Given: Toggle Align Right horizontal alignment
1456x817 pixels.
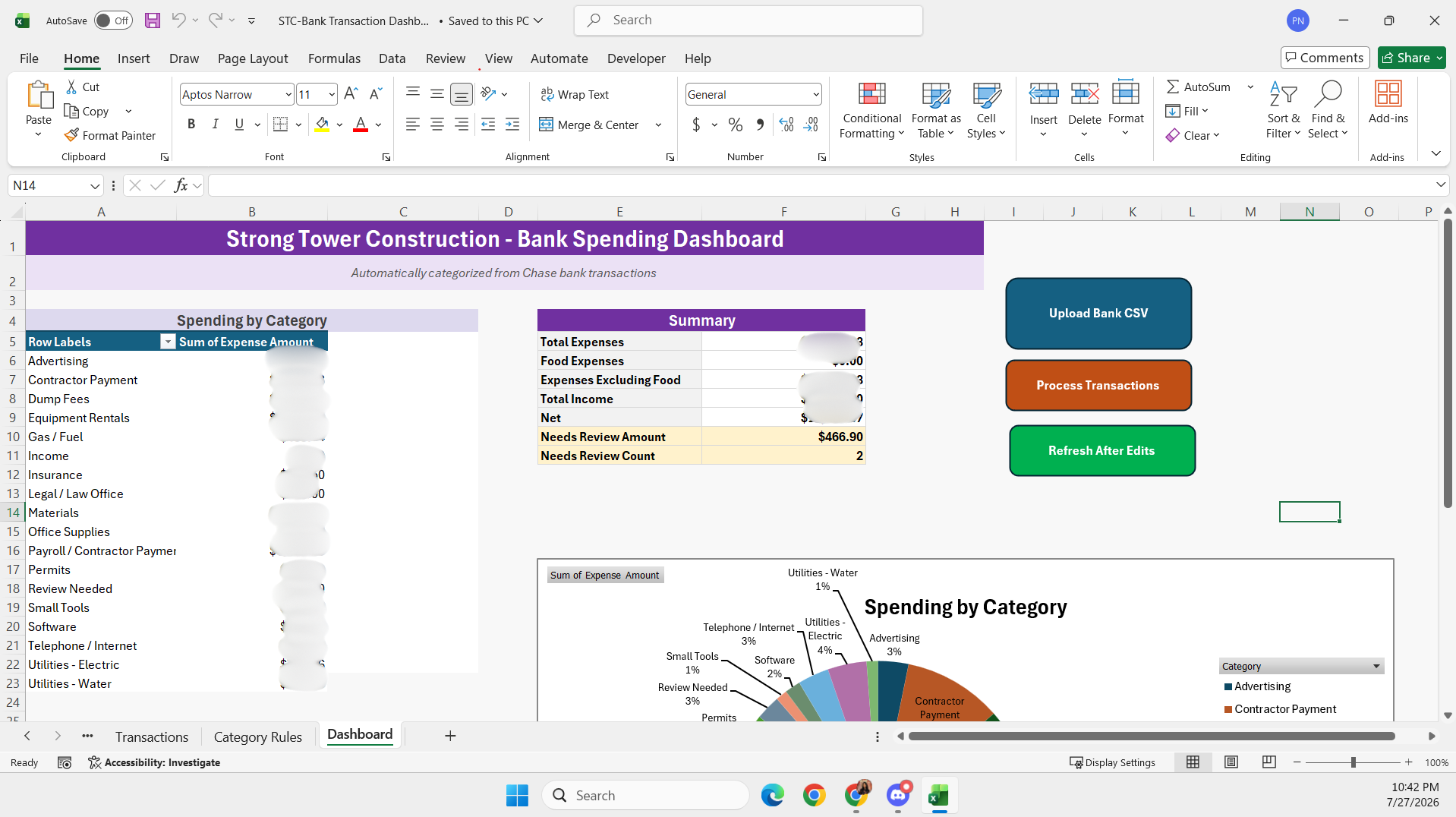Looking at the screenshot, I should click(462, 125).
